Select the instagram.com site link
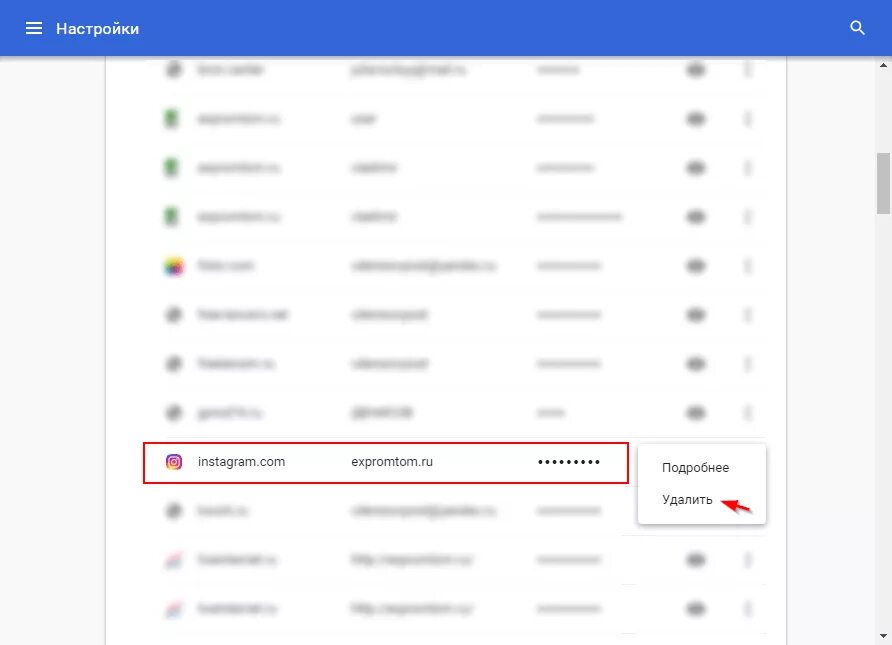This screenshot has width=892, height=645. (x=241, y=462)
